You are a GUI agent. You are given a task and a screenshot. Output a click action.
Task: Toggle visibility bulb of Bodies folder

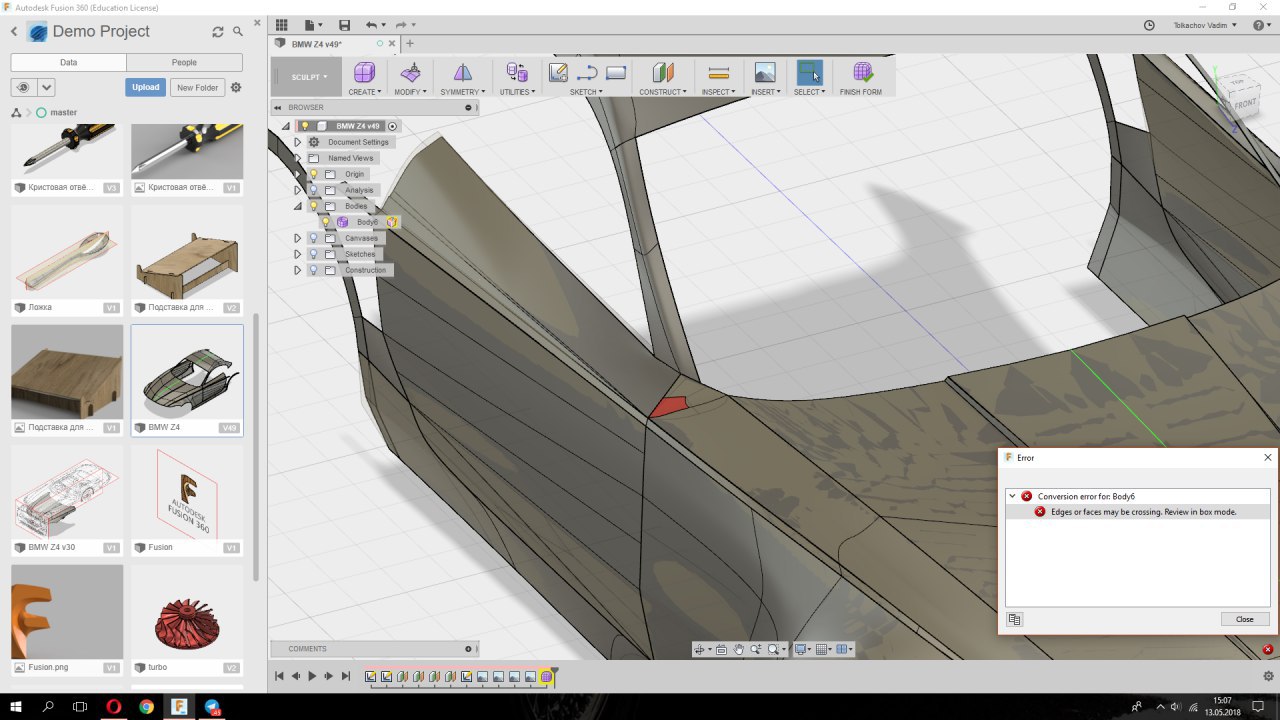pos(313,206)
